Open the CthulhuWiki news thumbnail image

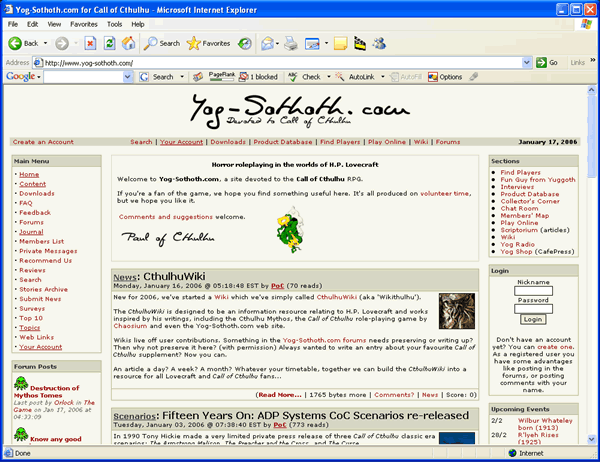pyautogui.click(x=457, y=311)
